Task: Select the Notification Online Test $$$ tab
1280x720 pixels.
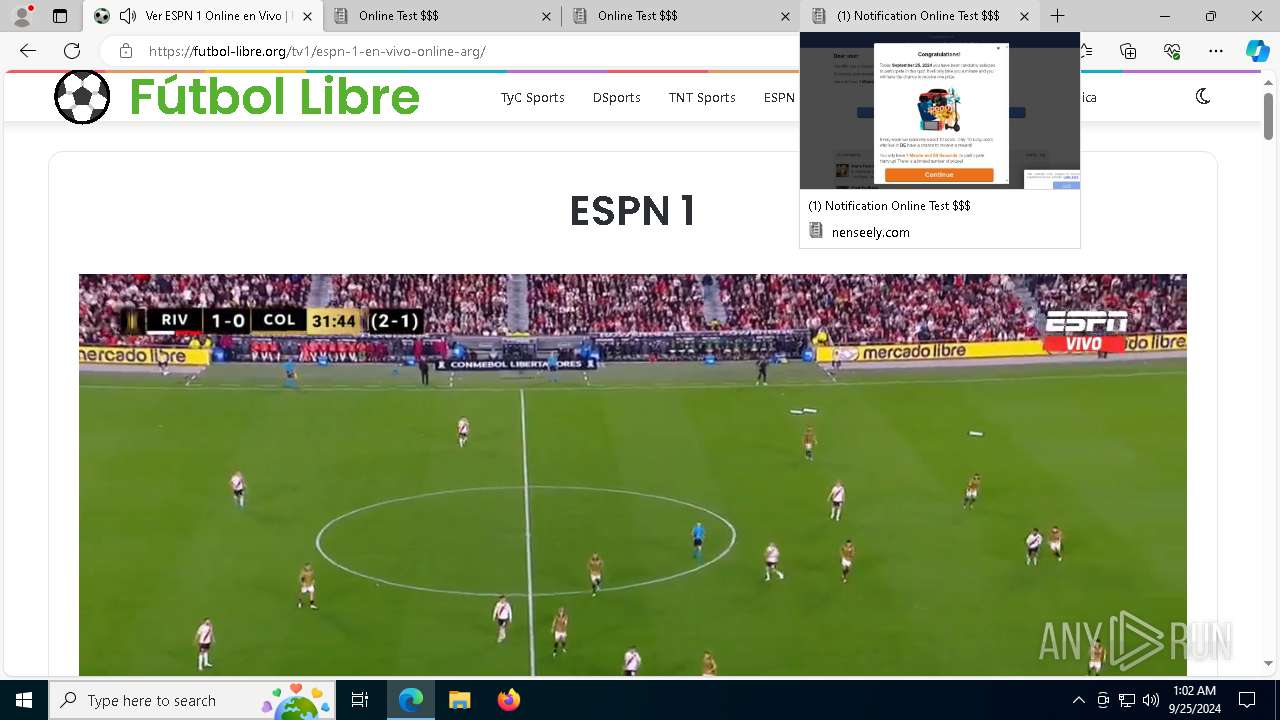Action: (920, 16)
